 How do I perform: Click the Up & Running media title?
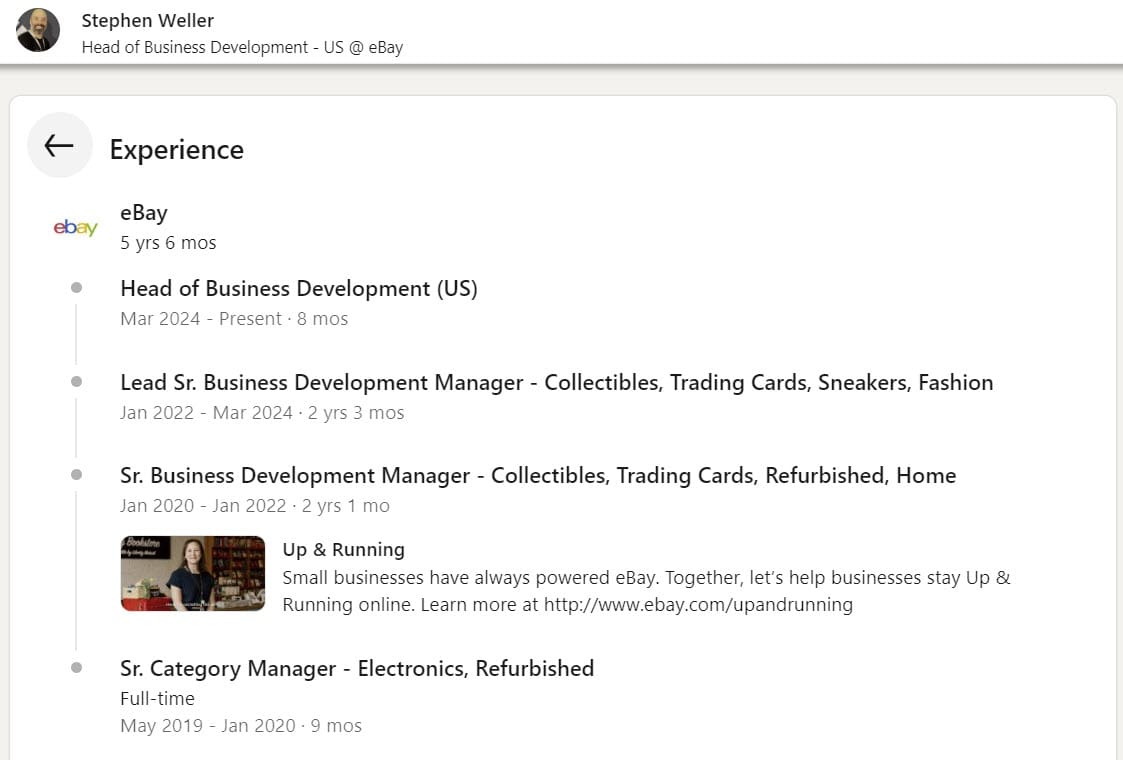pyautogui.click(x=343, y=549)
